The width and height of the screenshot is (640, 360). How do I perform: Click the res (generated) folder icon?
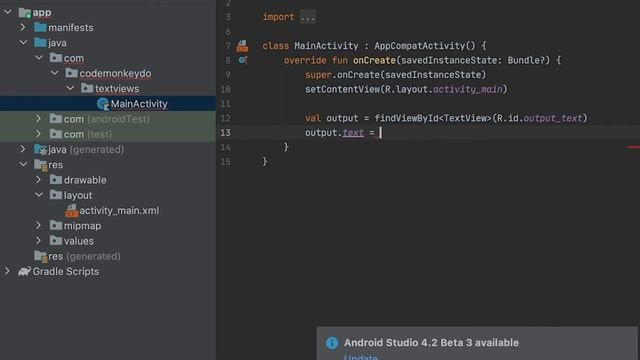pos(40,256)
